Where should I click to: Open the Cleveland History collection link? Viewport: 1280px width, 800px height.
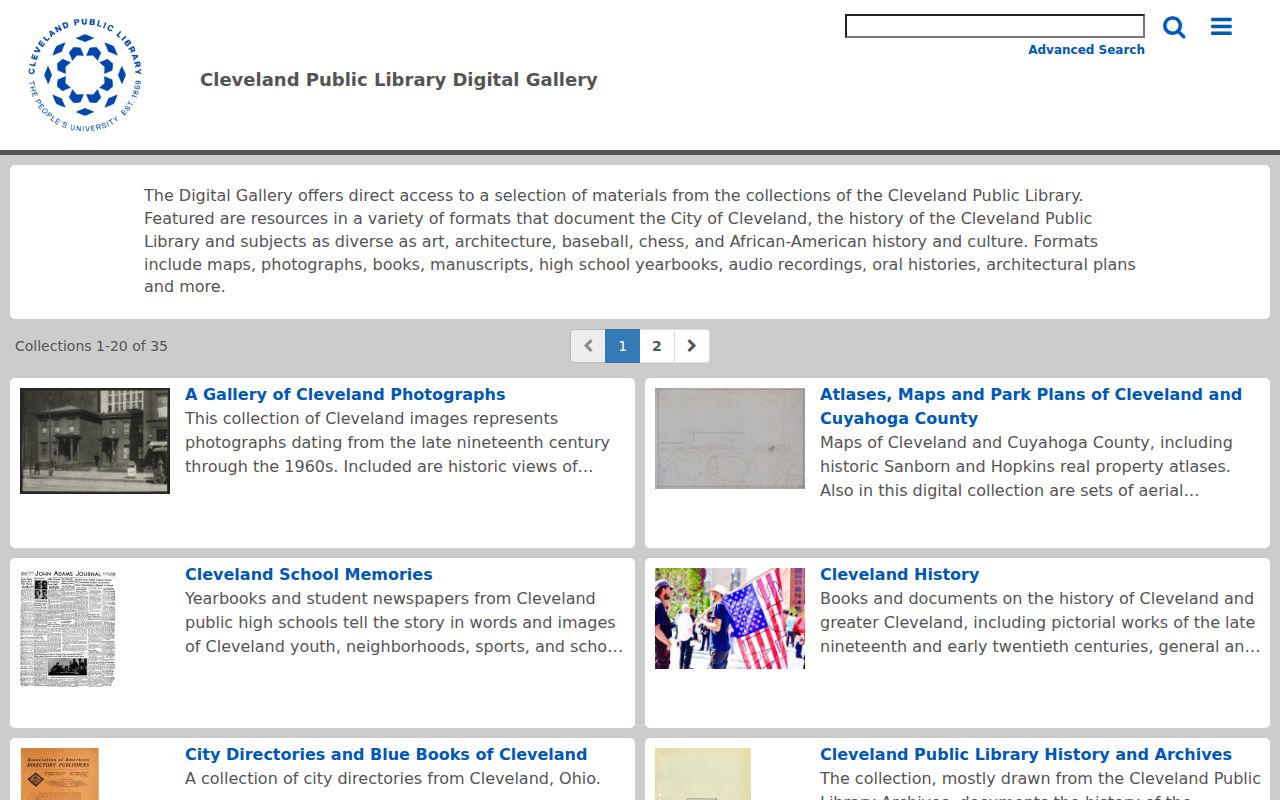point(899,574)
